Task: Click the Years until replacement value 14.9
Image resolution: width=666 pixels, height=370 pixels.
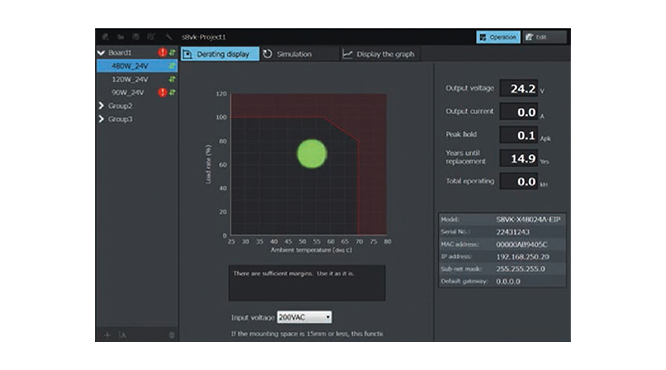Action: 519,158
